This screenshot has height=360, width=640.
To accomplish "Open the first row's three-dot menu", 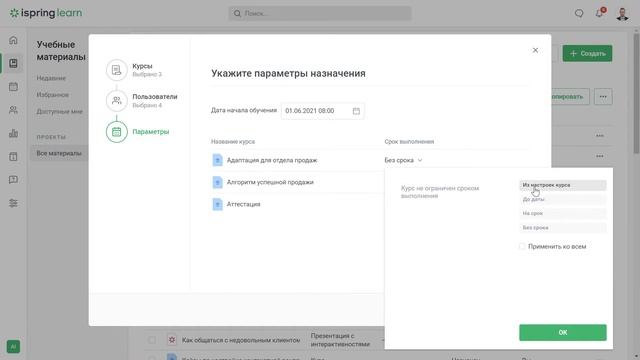I will tap(600, 136).
